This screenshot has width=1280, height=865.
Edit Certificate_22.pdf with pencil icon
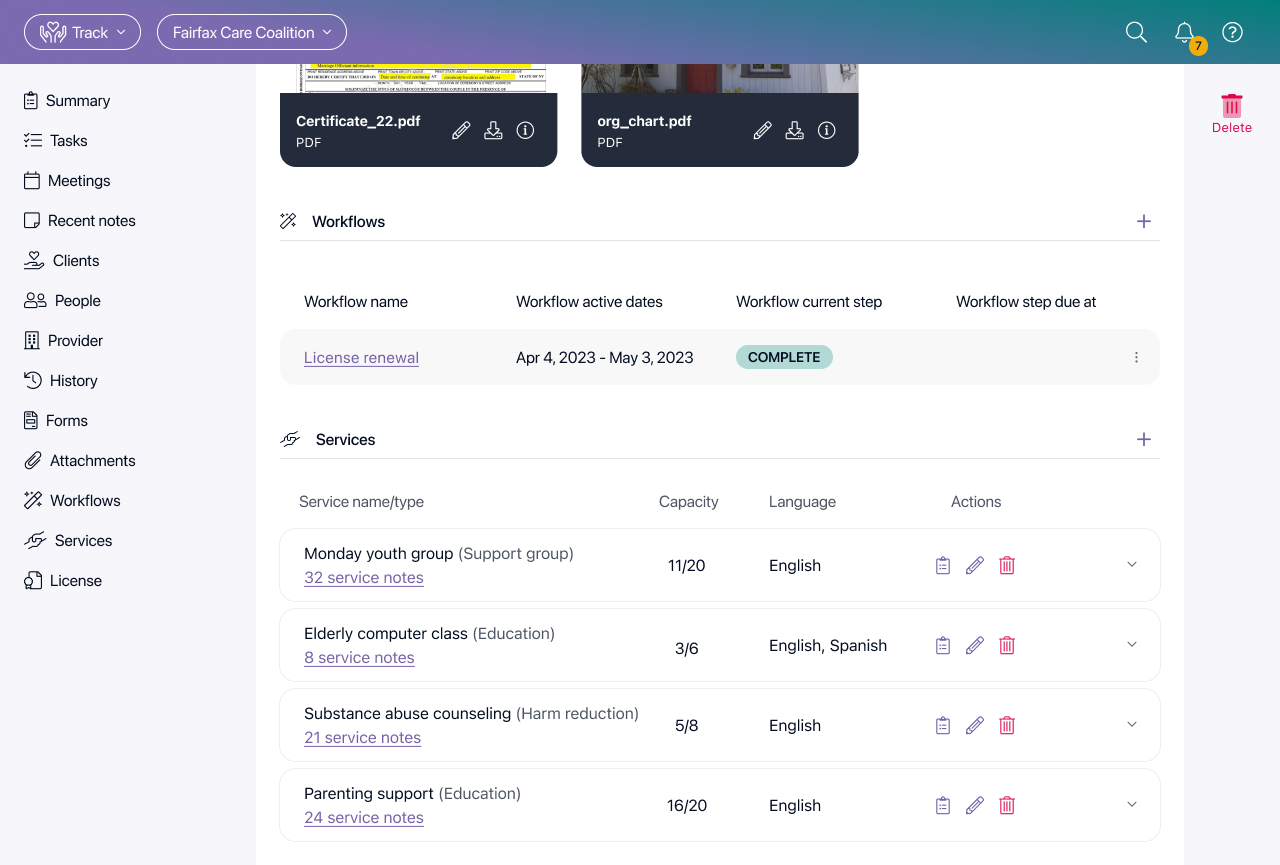[461, 130]
